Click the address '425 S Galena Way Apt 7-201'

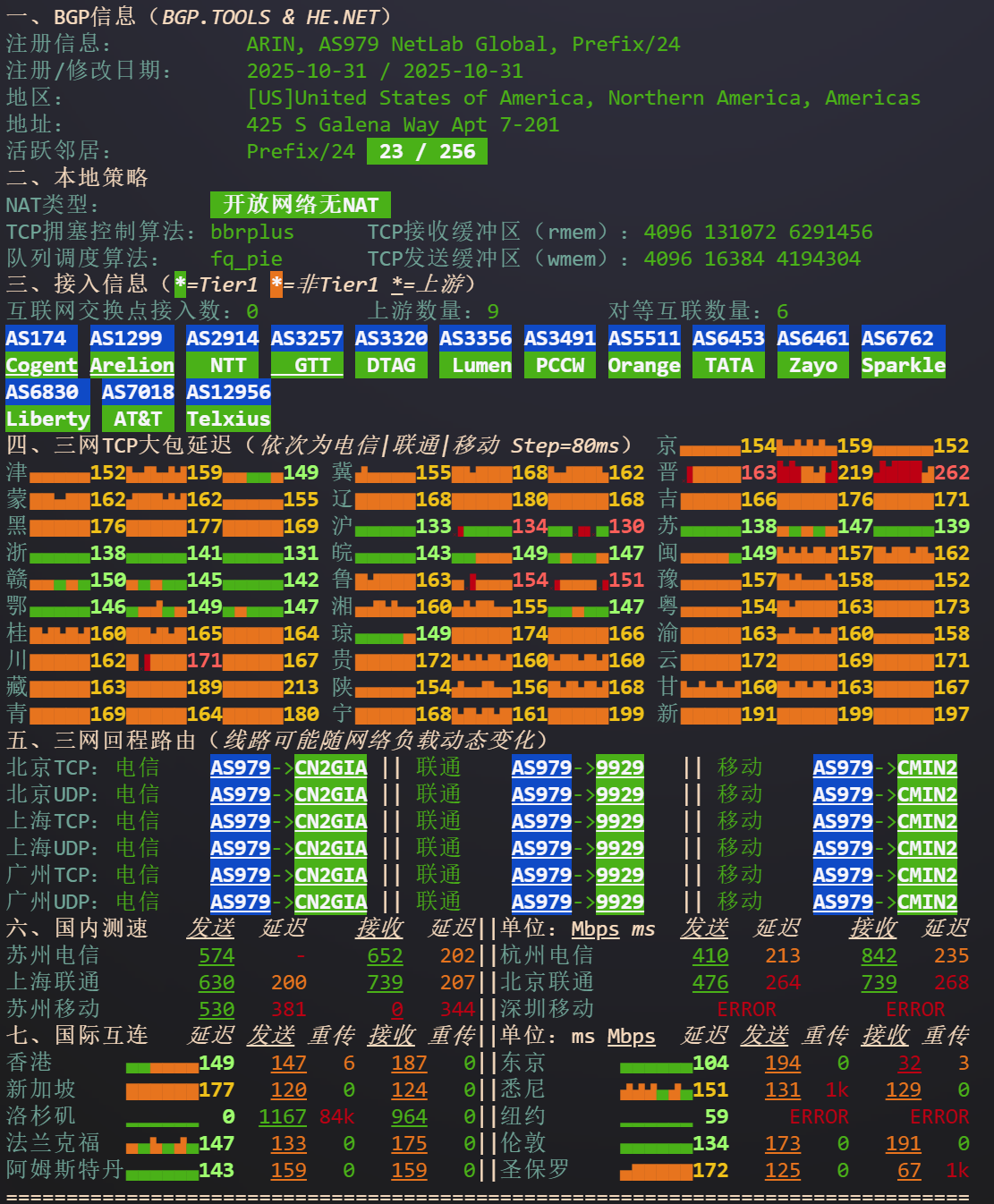403,125
